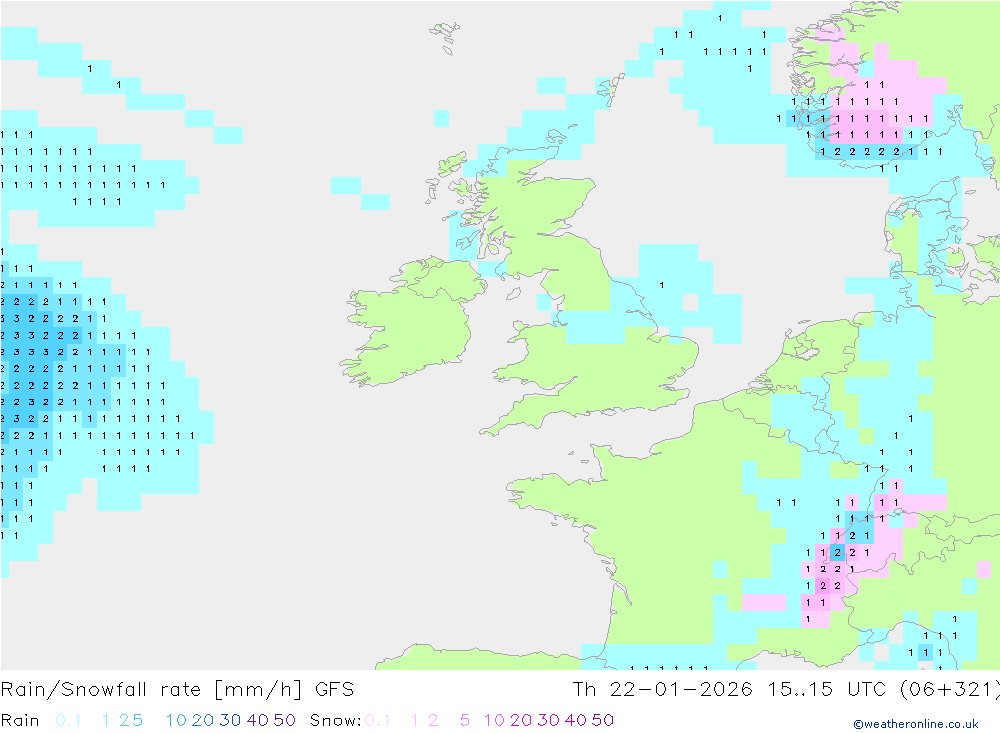Select the Rain 20 legend color value
The height and width of the screenshot is (733, 1000).
coord(203,720)
